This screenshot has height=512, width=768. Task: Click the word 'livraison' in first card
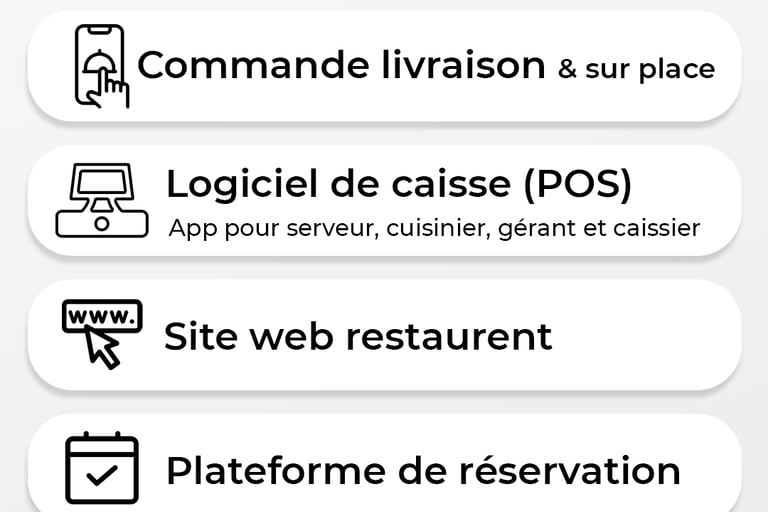[463, 65]
